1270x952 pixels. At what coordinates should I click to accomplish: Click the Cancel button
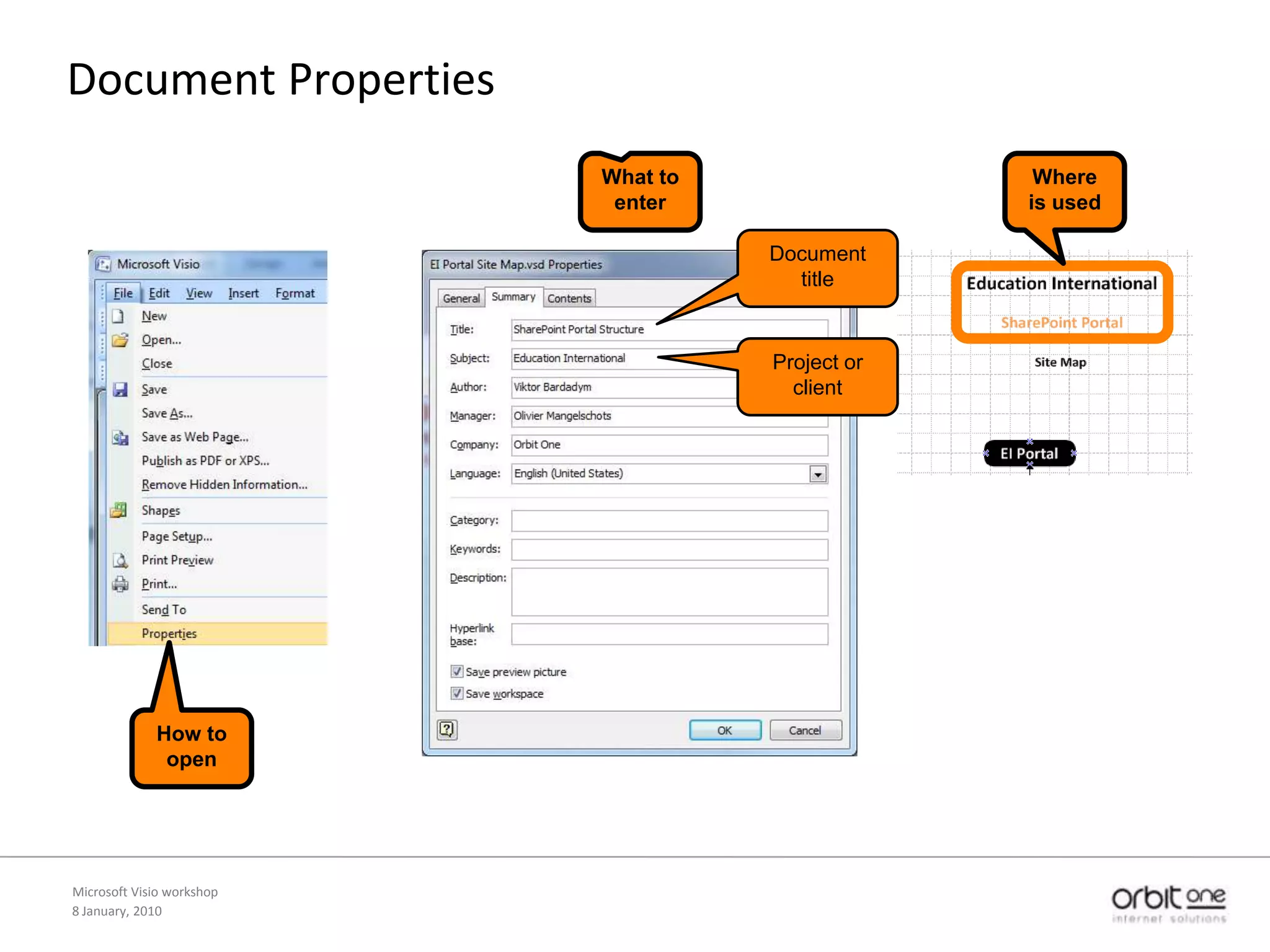805,730
